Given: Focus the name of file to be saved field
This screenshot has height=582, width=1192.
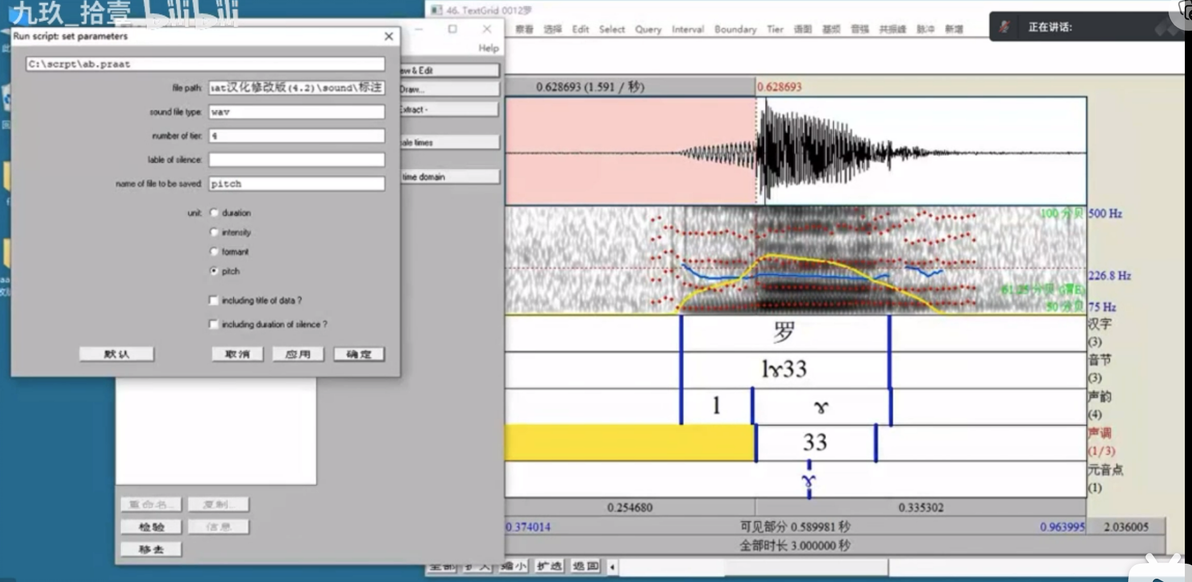Looking at the screenshot, I should [296, 184].
